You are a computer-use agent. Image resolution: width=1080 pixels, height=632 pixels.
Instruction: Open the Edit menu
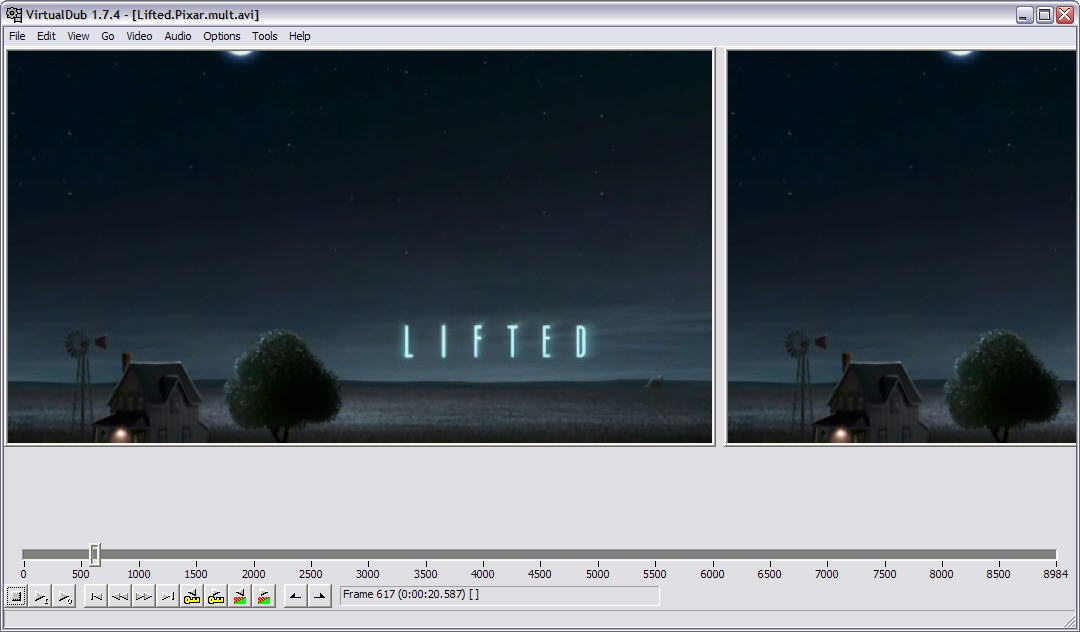(46, 36)
